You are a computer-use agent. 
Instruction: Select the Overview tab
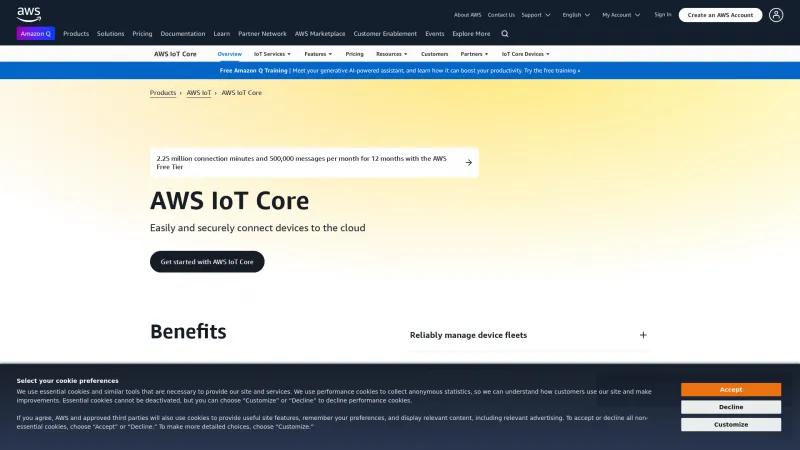click(x=230, y=54)
